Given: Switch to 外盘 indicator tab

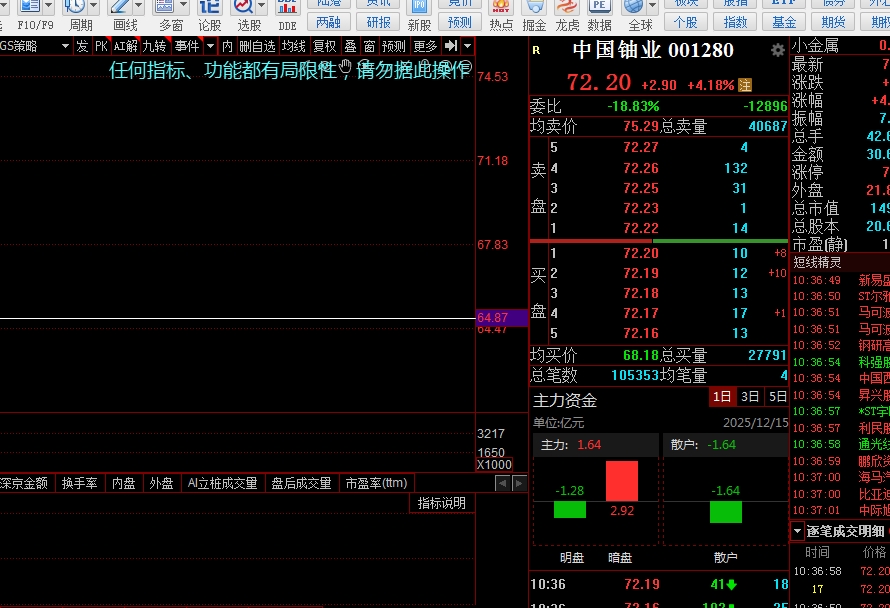Looking at the screenshot, I should tap(161, 483).
